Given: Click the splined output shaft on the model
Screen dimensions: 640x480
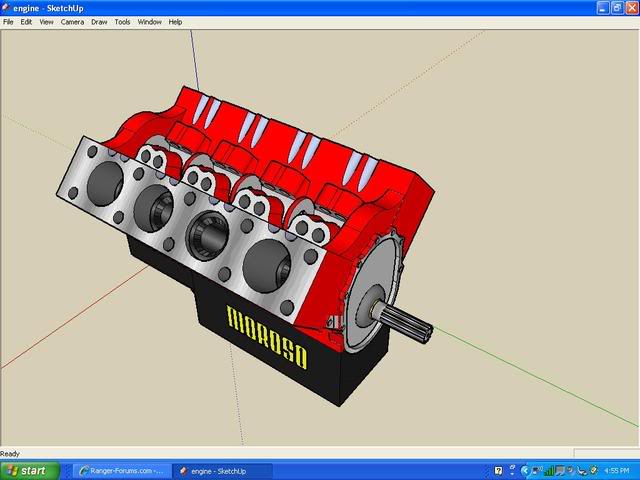Looking at the screenshot, I should (404, 320).
